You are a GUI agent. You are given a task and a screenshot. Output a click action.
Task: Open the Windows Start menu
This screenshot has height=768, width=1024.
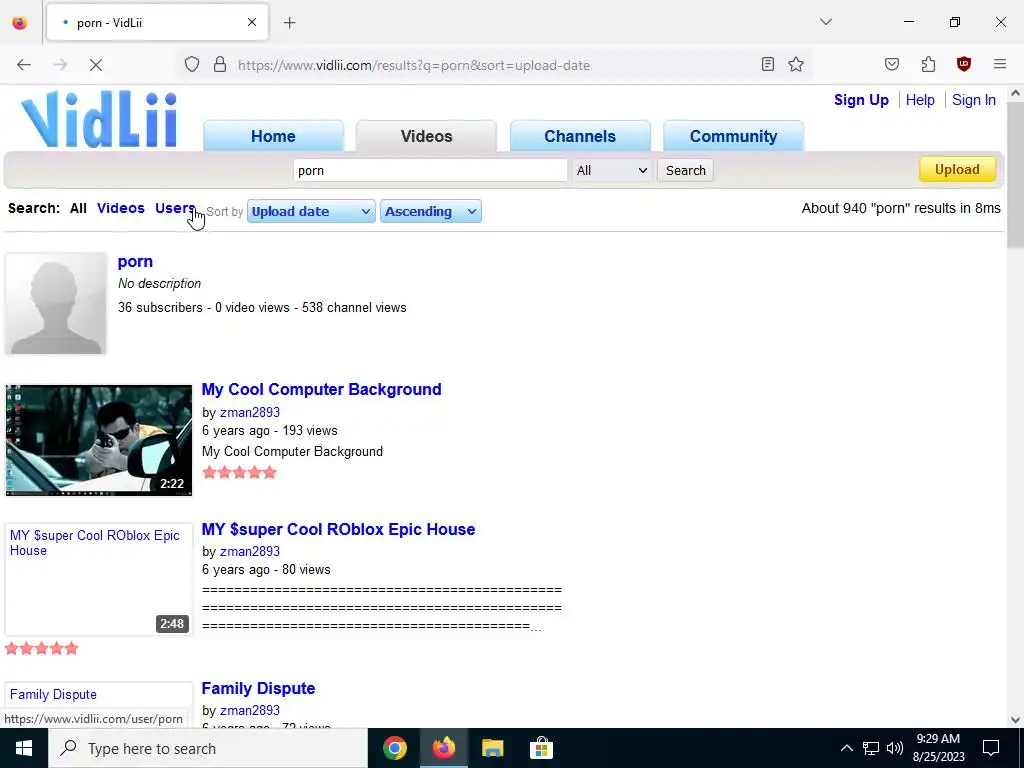coord(24,748)
